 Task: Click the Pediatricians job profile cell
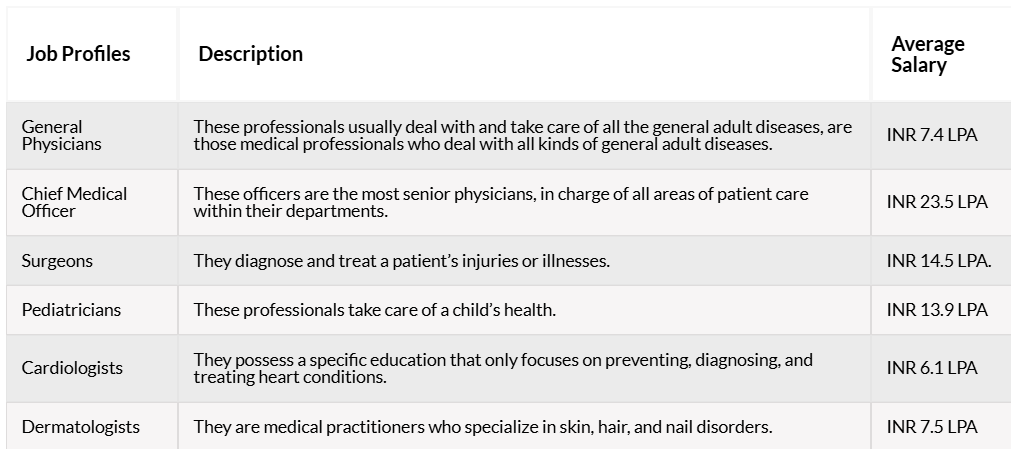[71, 310]
